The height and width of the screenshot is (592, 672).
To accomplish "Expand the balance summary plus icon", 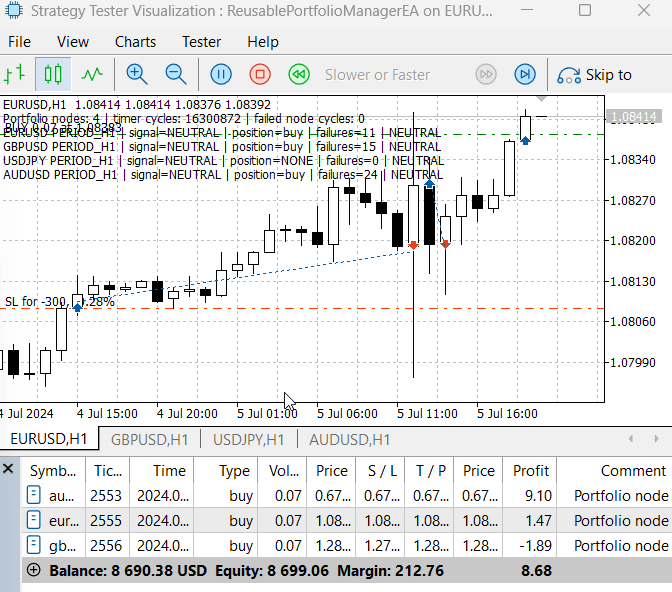I will pyautogui.click(x=33, y=570).
